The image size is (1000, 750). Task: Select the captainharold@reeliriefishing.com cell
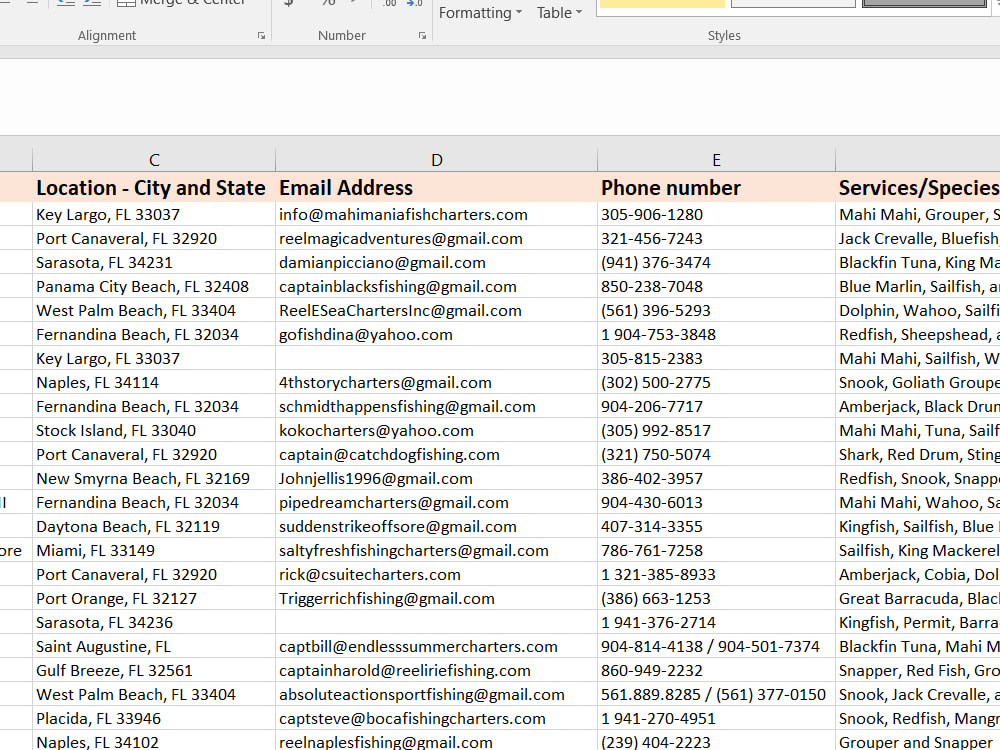tap(436, 671)
